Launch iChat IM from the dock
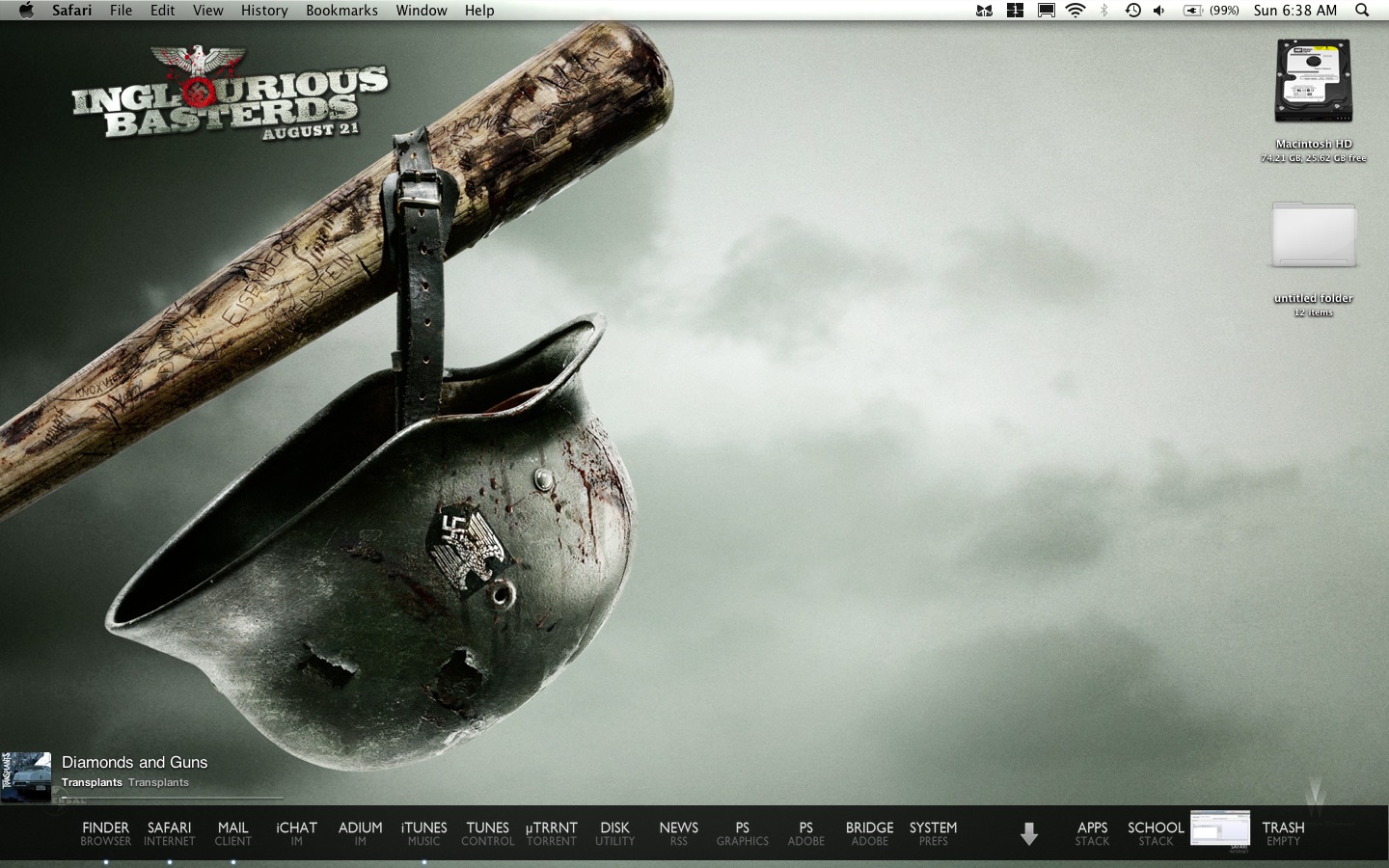Viewport: 1389px width, 868px height. pos(296,833)
